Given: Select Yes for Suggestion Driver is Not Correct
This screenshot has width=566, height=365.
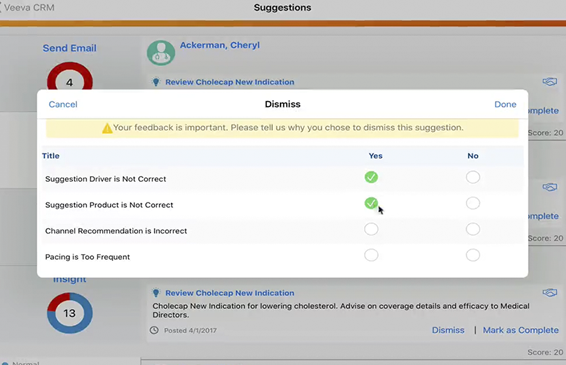Looking at the screenshot, I should click(x=371, y=177).
